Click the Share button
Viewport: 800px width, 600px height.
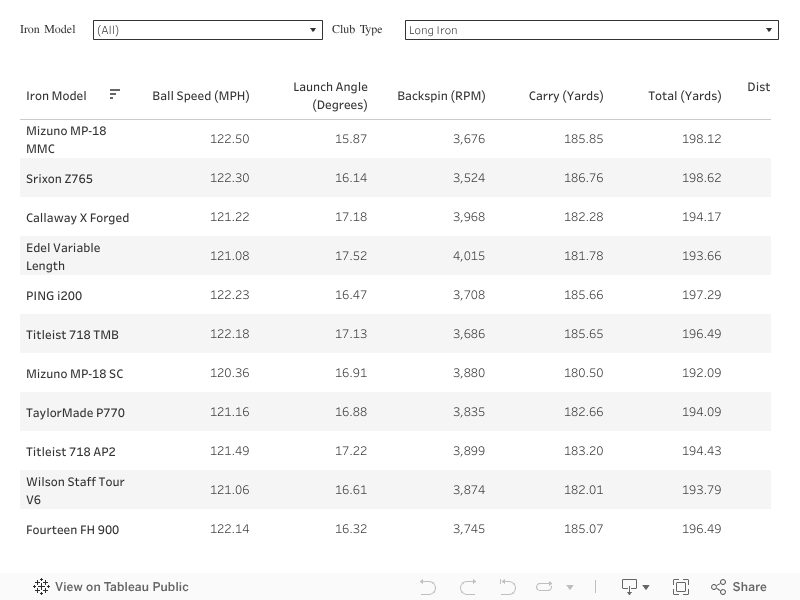(x=738, y=587)
